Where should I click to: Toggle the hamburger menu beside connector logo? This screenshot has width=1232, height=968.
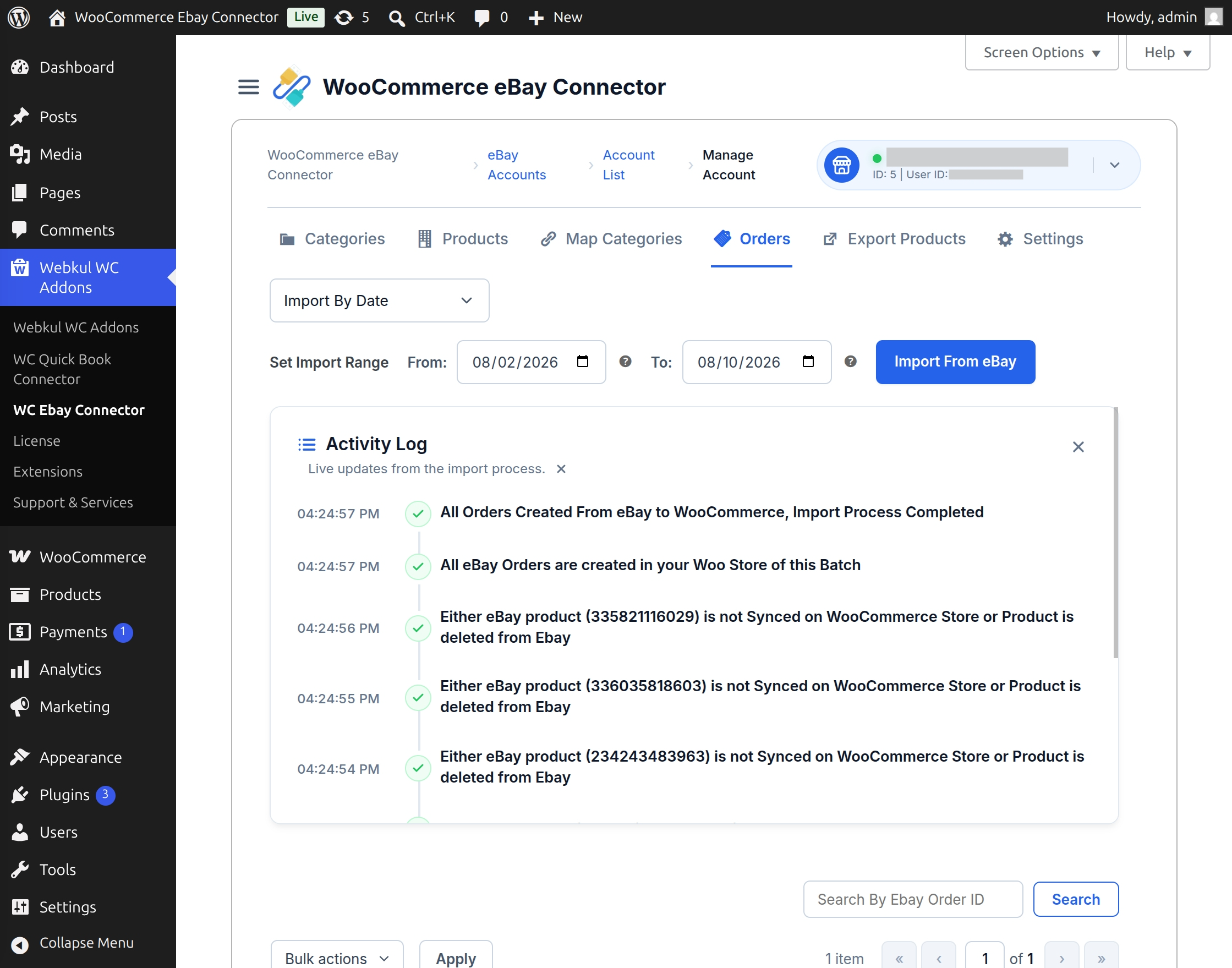click(x=248, y=87)
